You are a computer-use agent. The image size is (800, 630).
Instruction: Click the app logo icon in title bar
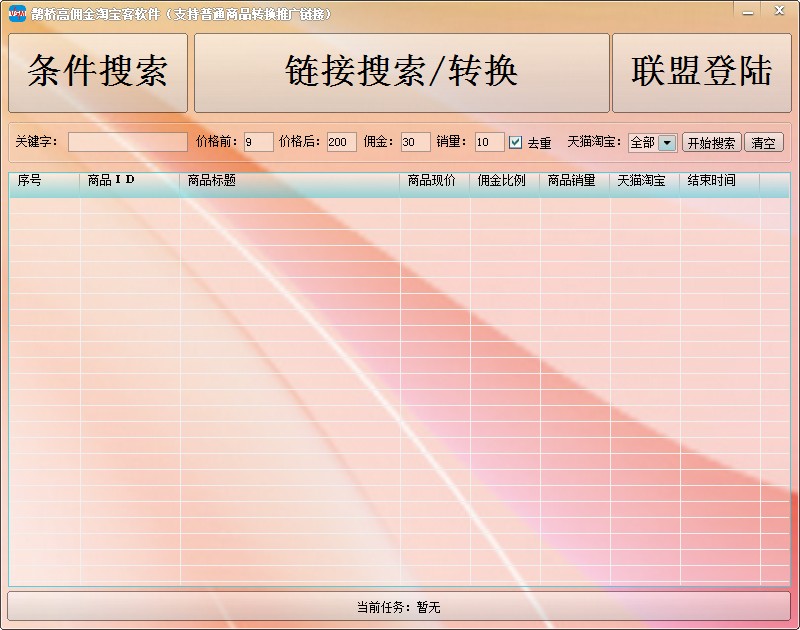tap(16, 14)
